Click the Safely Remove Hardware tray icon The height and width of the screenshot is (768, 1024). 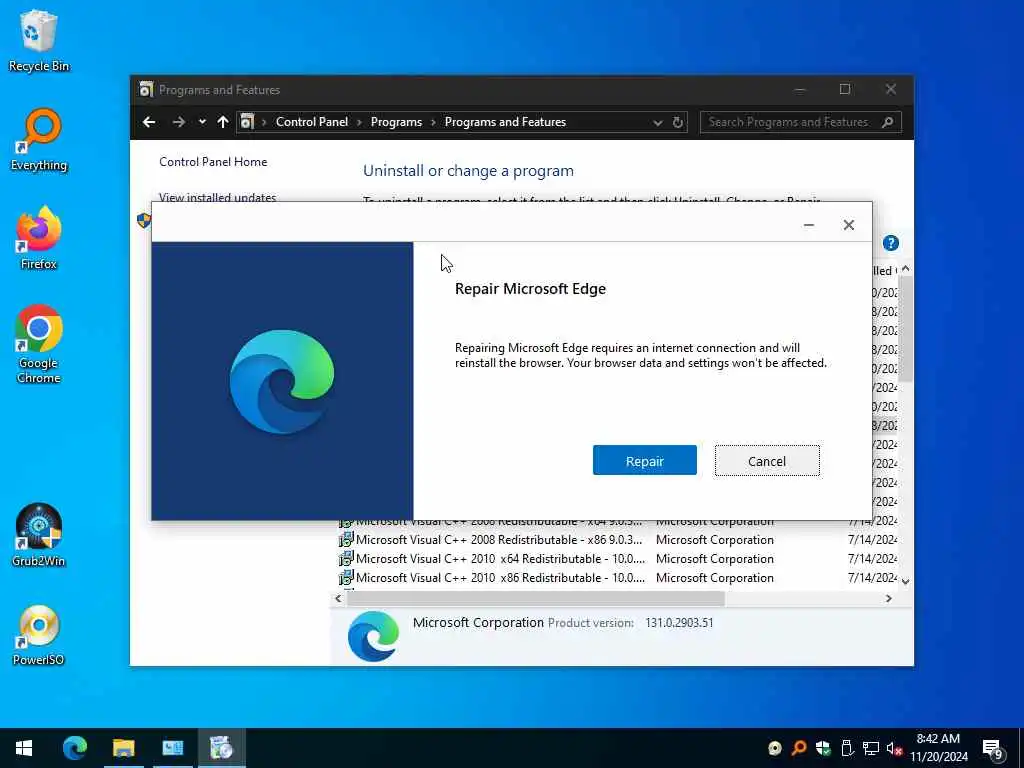[x=847, y=748]
